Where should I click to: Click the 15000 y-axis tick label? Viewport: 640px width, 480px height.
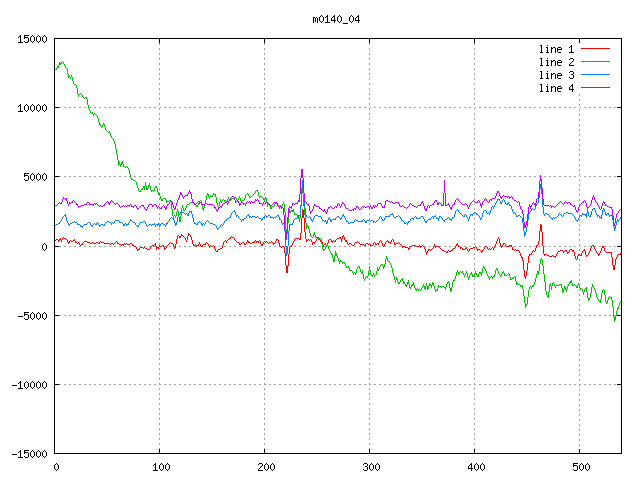[x=31, y=39]
